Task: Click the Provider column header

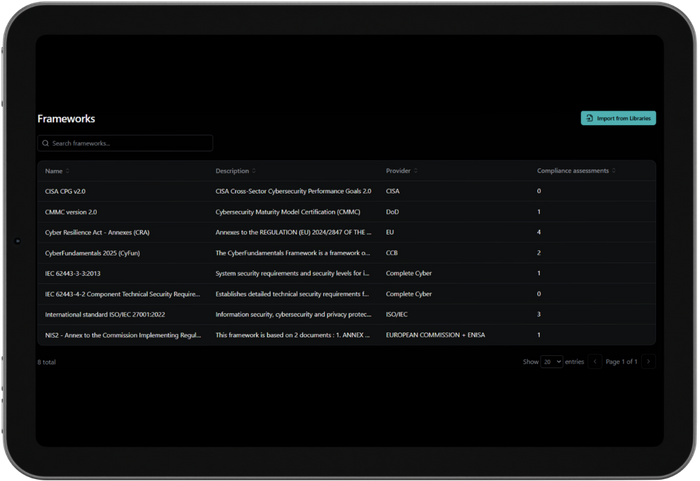Action: [x=398, y=171]
